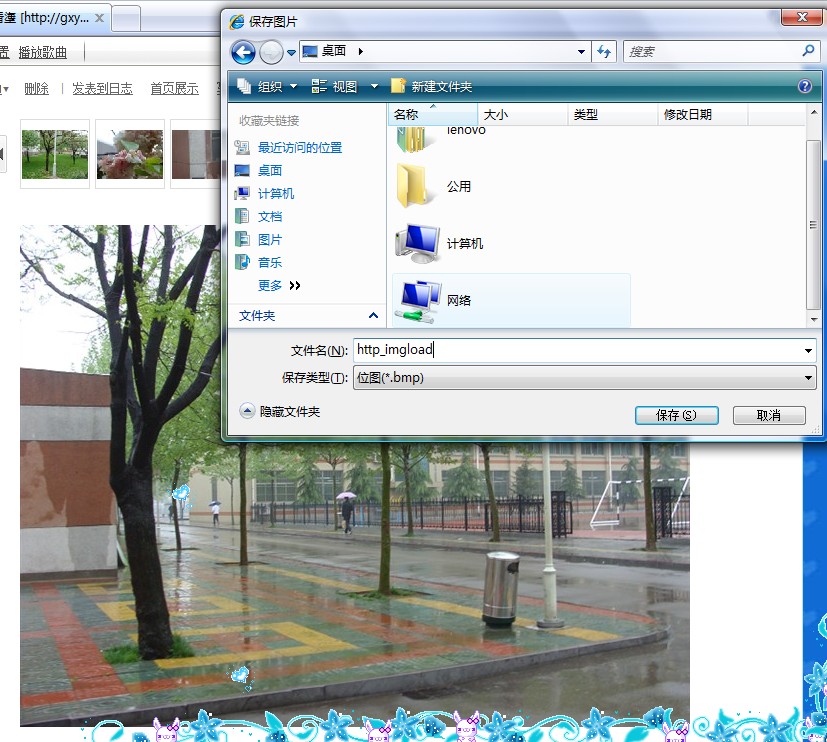Sort by 名称 column header
Image resolution: width=827 pixels, height=742 pixels.
pos(432,114)
